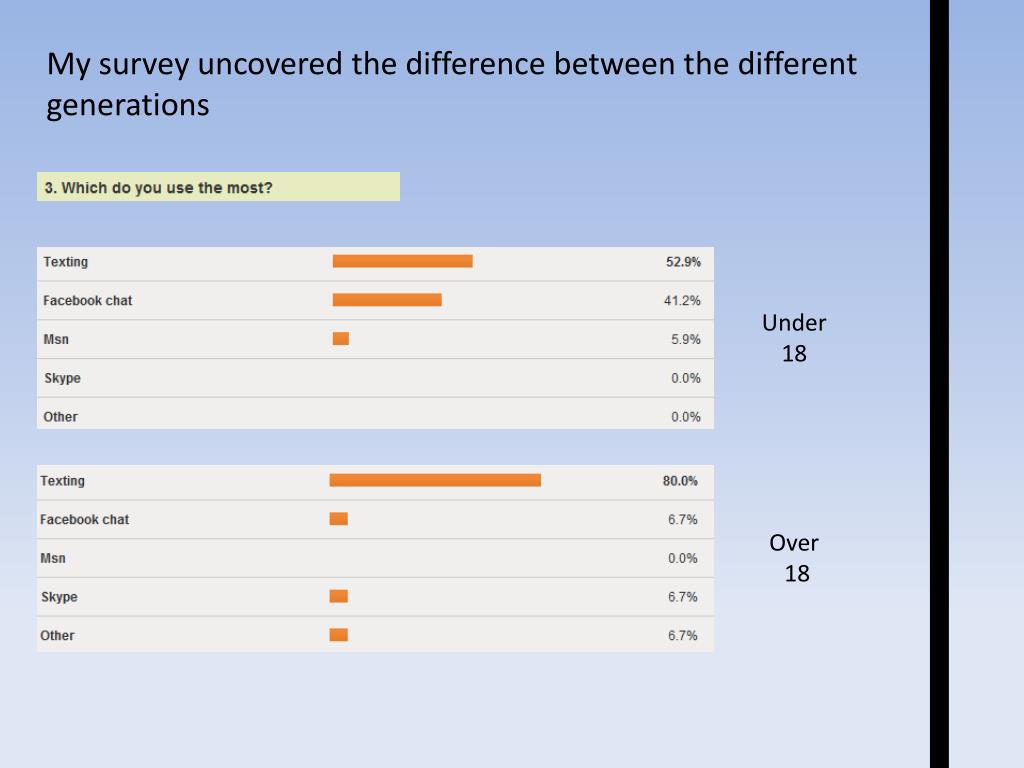The height and width of the screenshot is (768, 1024).
Task: Click the Other bar in Over 18 chart
Action: 338,635
